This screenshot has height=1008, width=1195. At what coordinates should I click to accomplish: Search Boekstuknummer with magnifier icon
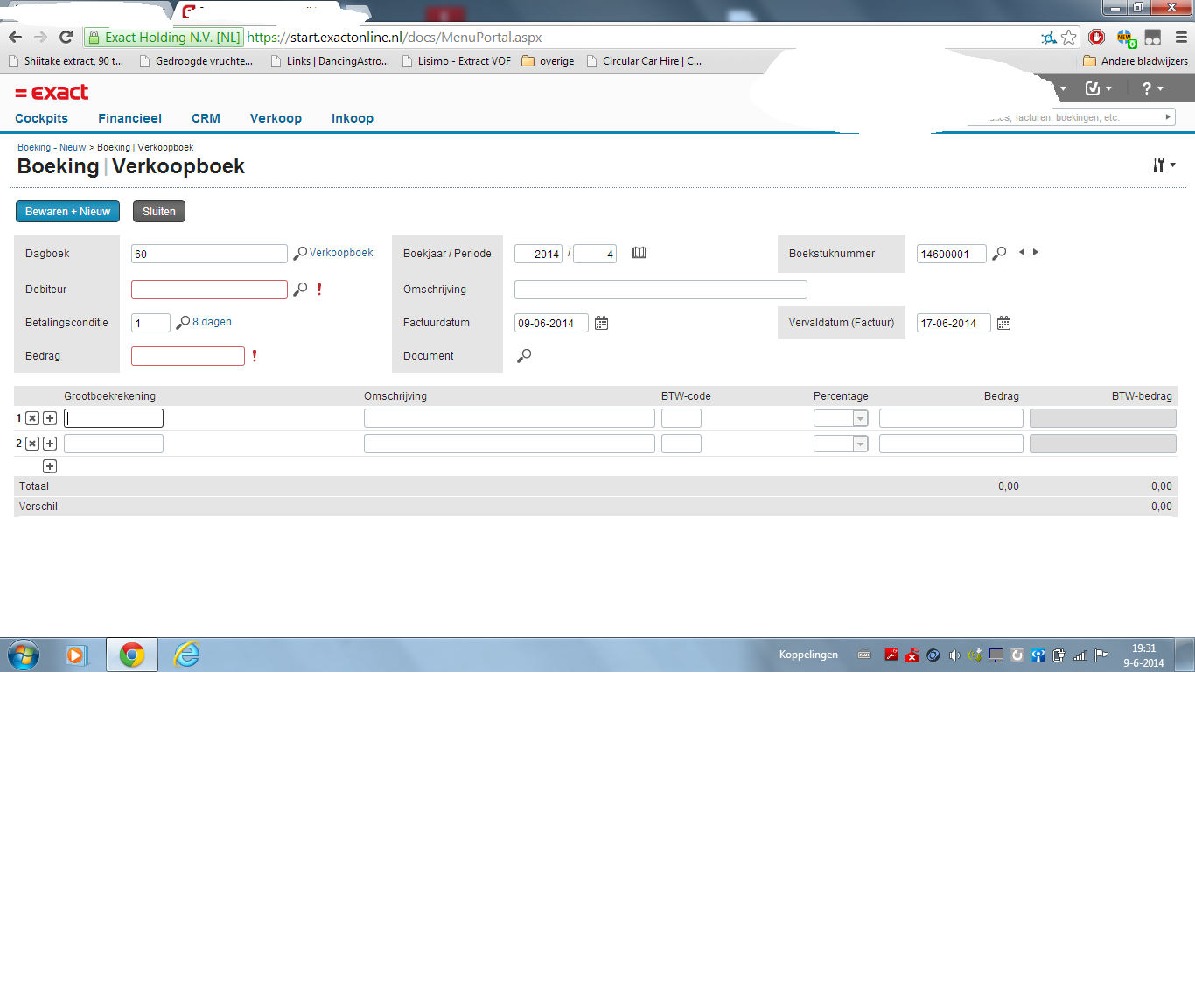tap(999, 254)
